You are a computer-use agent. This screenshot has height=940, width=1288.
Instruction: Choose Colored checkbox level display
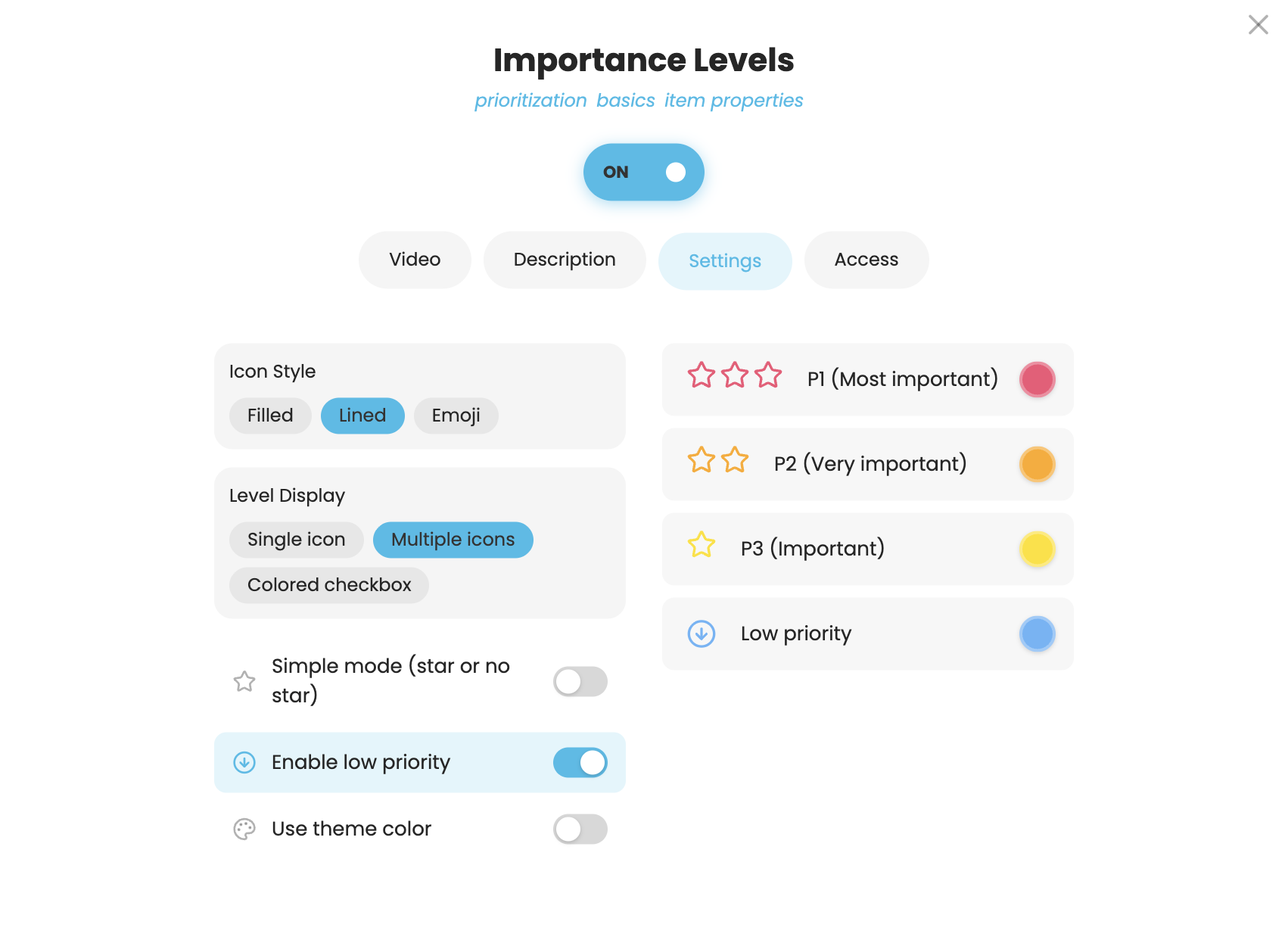328,584
